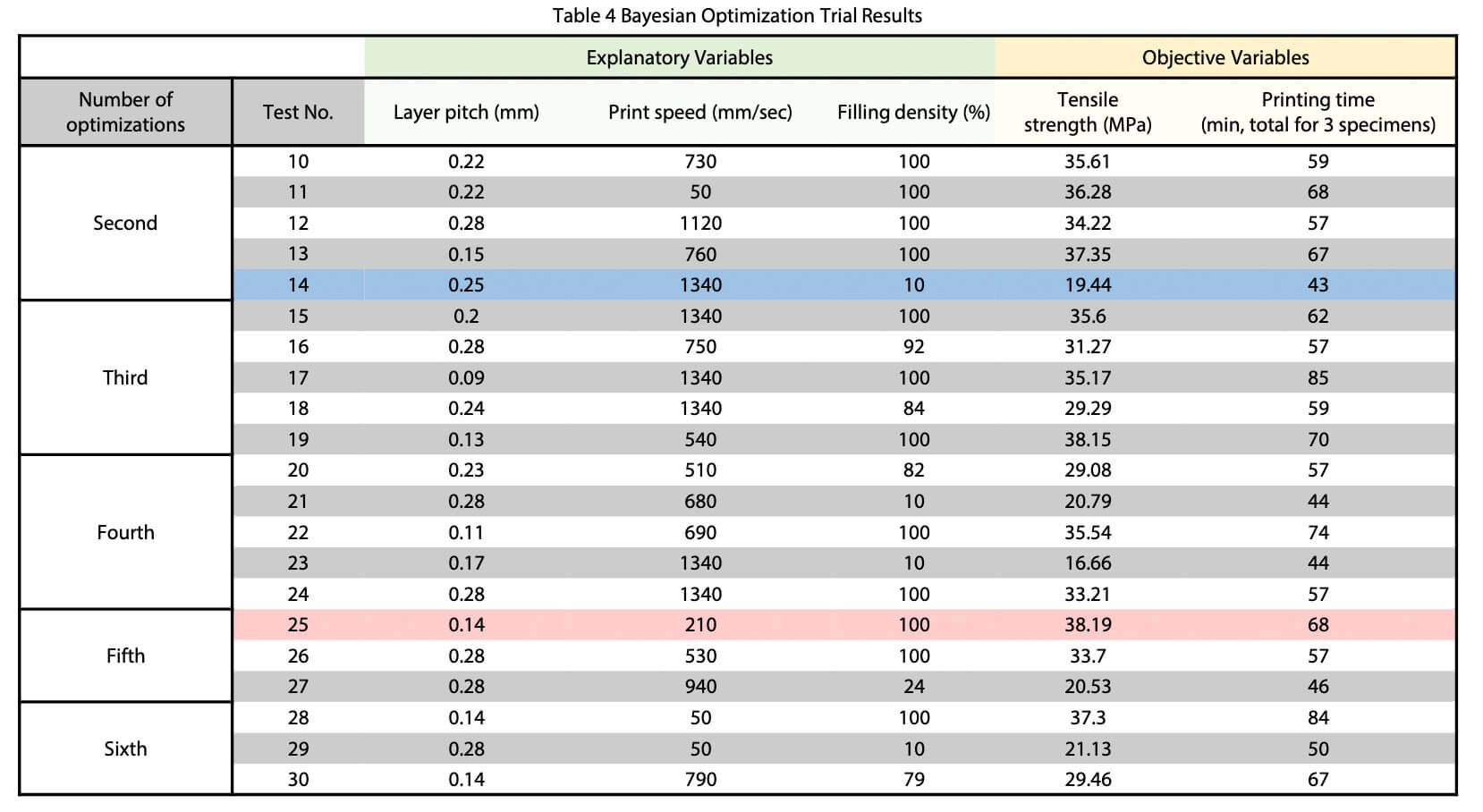Image resolution: width=1483 pixels, height=812 pixels.
Task: Select the Explanatory Variables group header
Action: click(679, 58)
